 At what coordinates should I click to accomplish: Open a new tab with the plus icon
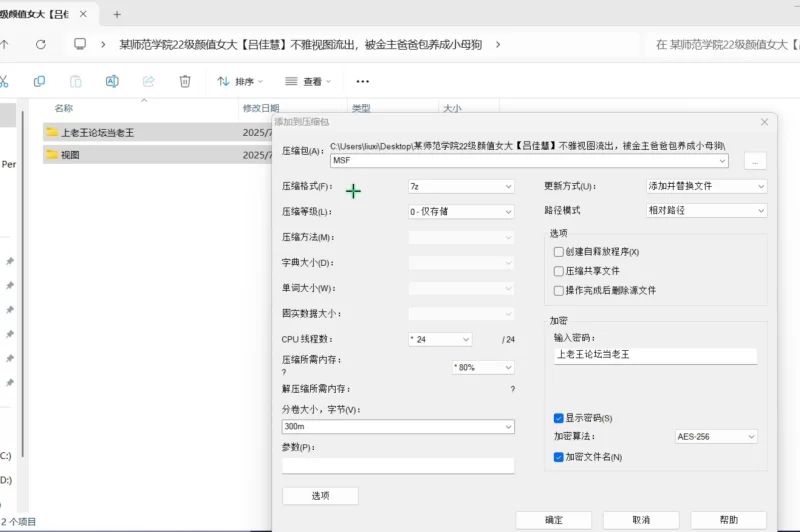point(117,15)
